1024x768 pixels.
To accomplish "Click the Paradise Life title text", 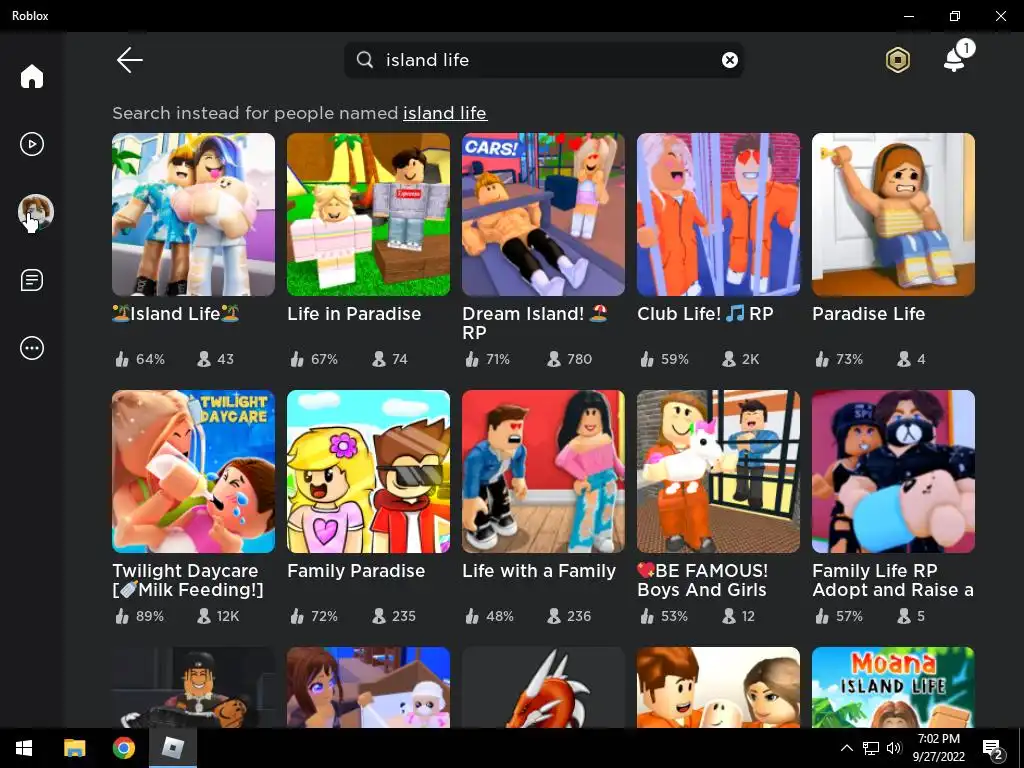I will [x=869, y=313].
